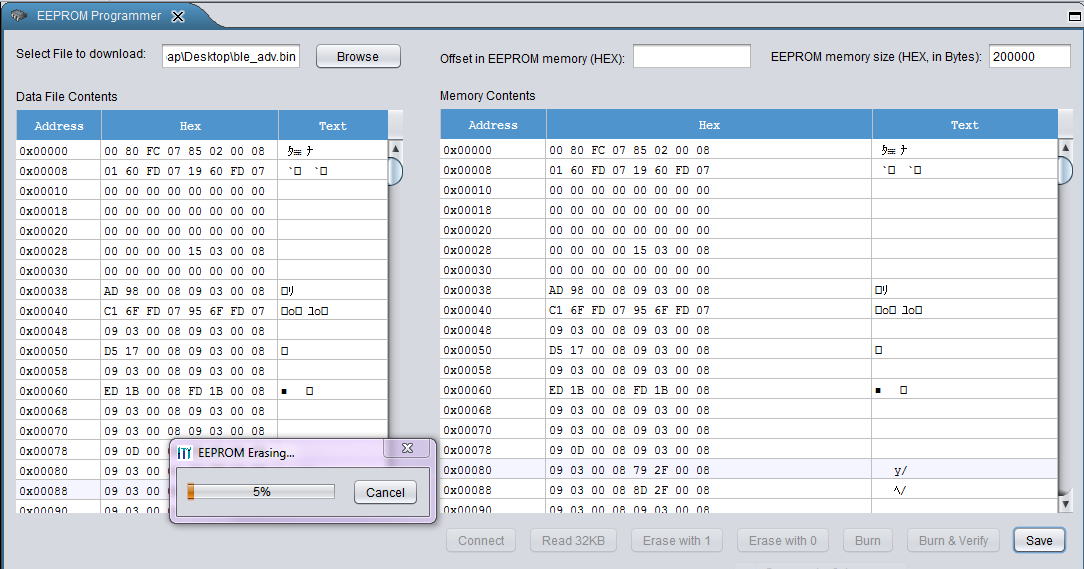Click the Connect button

pyautogui.click(x=481, y=541)
